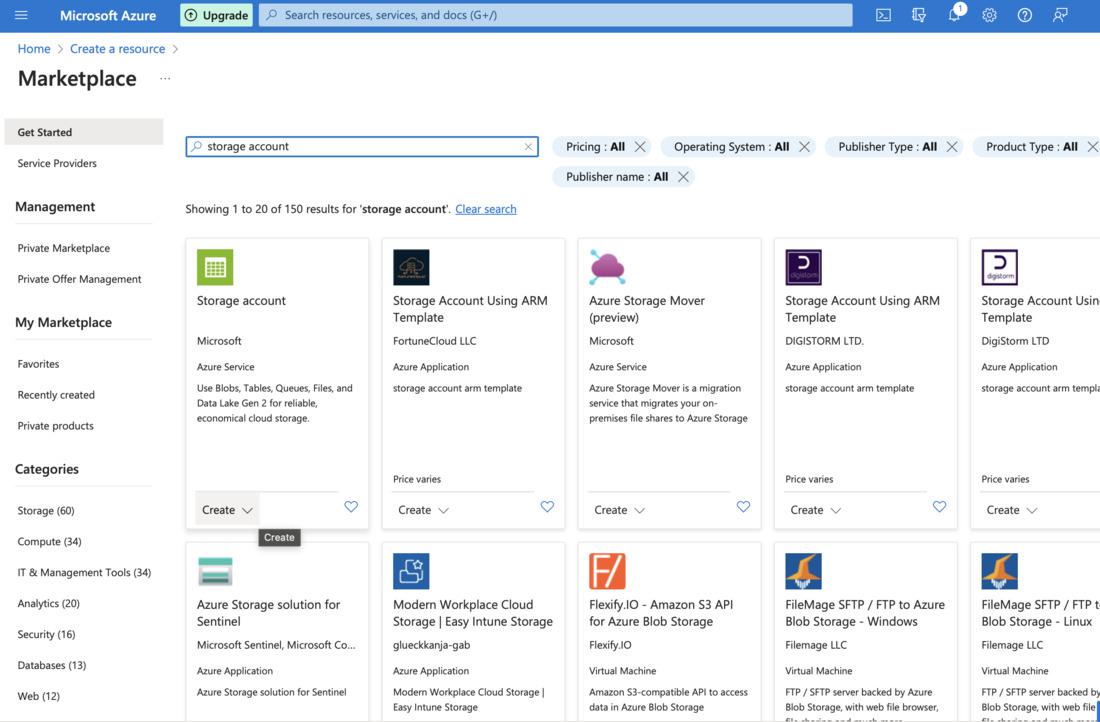Favorite the FortuneCloud ARM Template offer
This screenshot has height=722, width=1100.
coord(547,507)
